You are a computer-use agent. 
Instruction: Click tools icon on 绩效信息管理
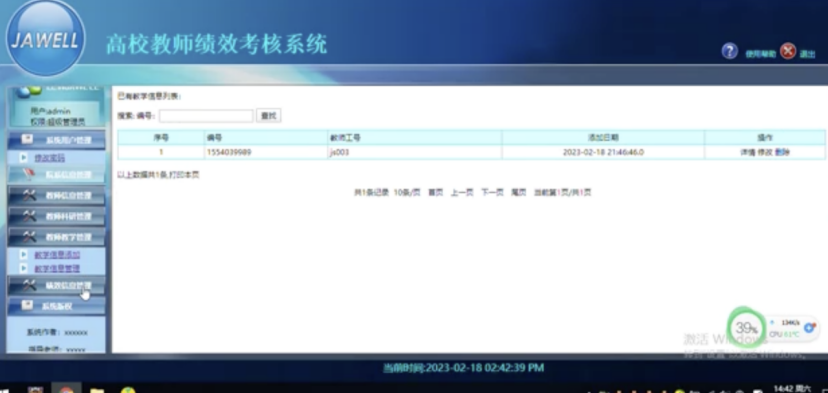30,286
